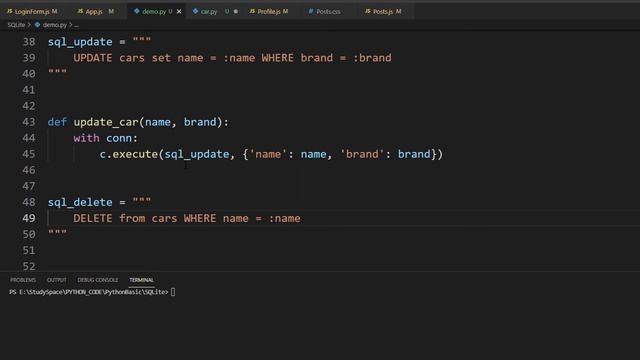
Task: Click the DELETE keyword on line 49
Action: (x=93, y=218)
